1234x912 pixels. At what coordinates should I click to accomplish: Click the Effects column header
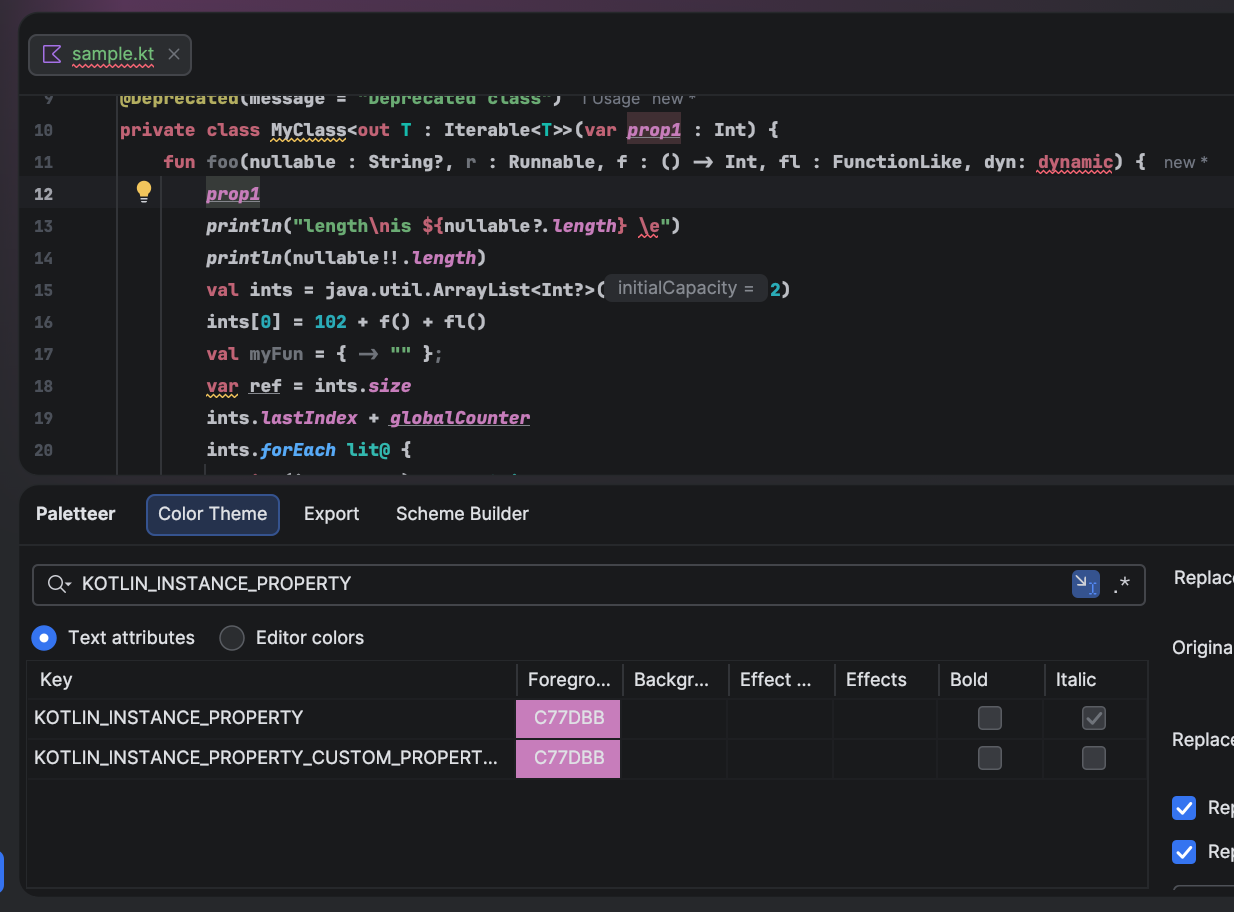pos(887,680)
